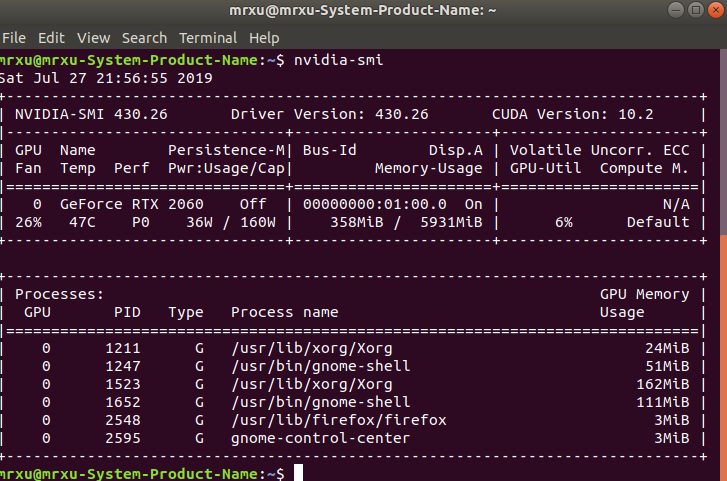Click PID 1523 in the process list
Viewport: 727px width, 481px height.
[x=122, y=385]
